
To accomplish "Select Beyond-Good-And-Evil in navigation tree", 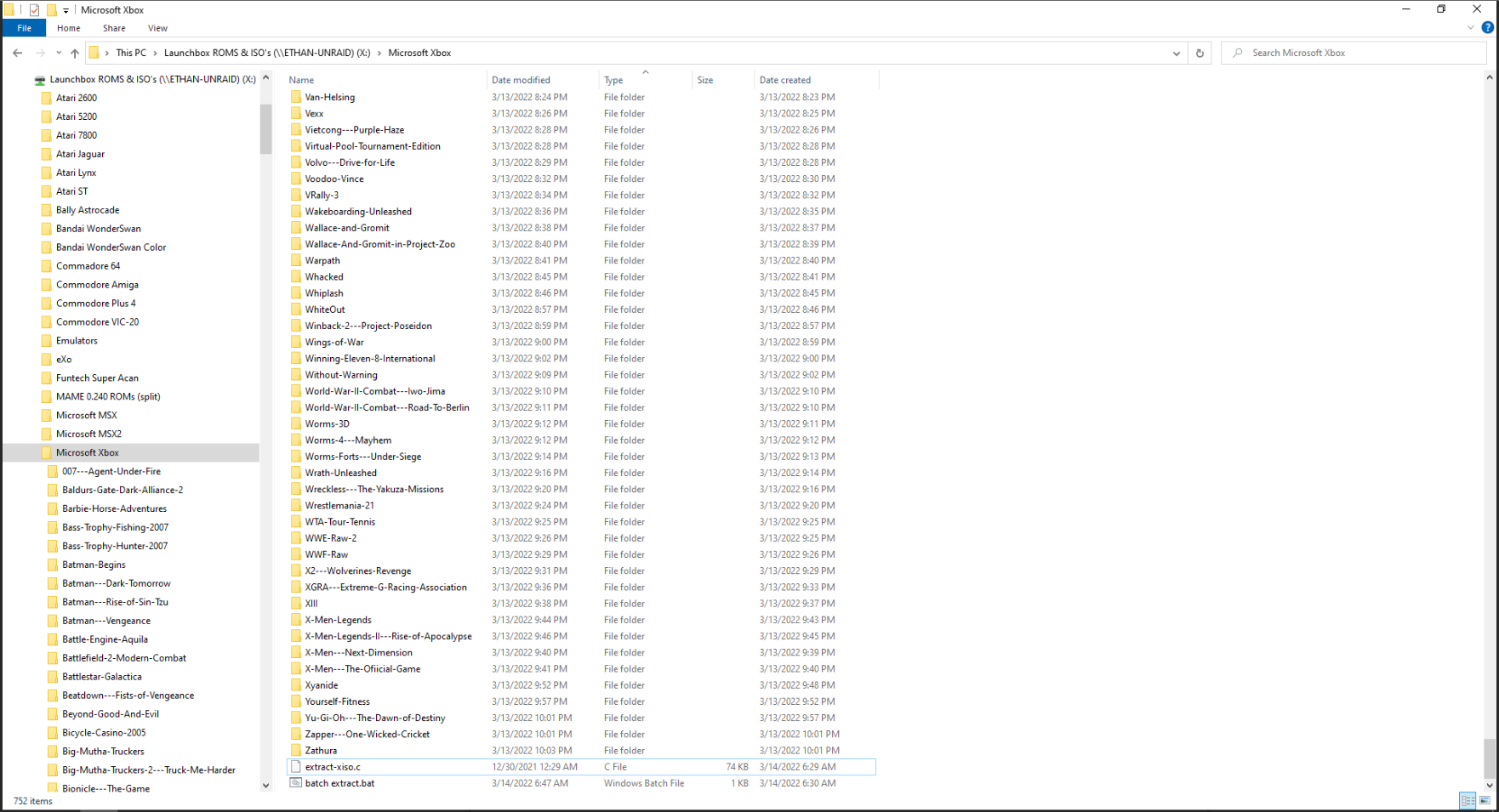I will pos(110,715).
